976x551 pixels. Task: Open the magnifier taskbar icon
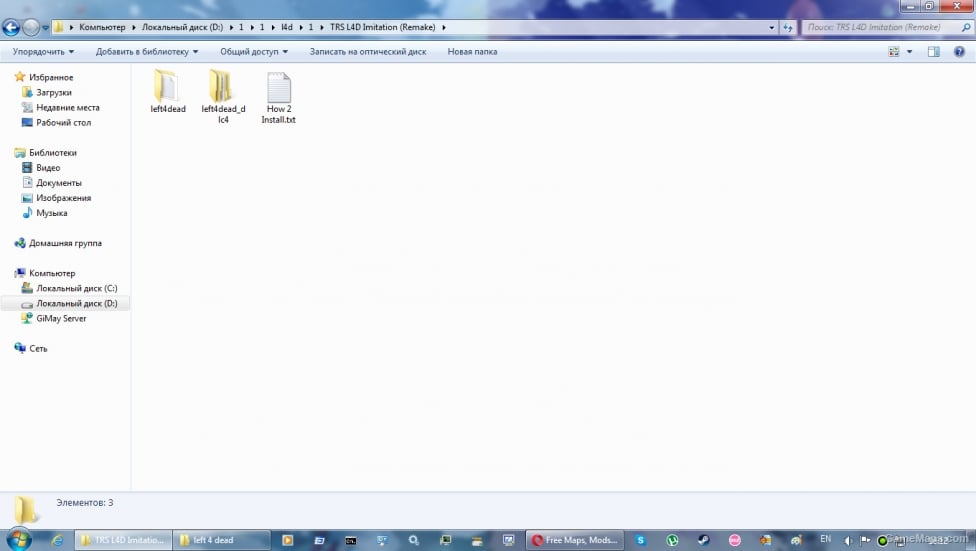413,540
